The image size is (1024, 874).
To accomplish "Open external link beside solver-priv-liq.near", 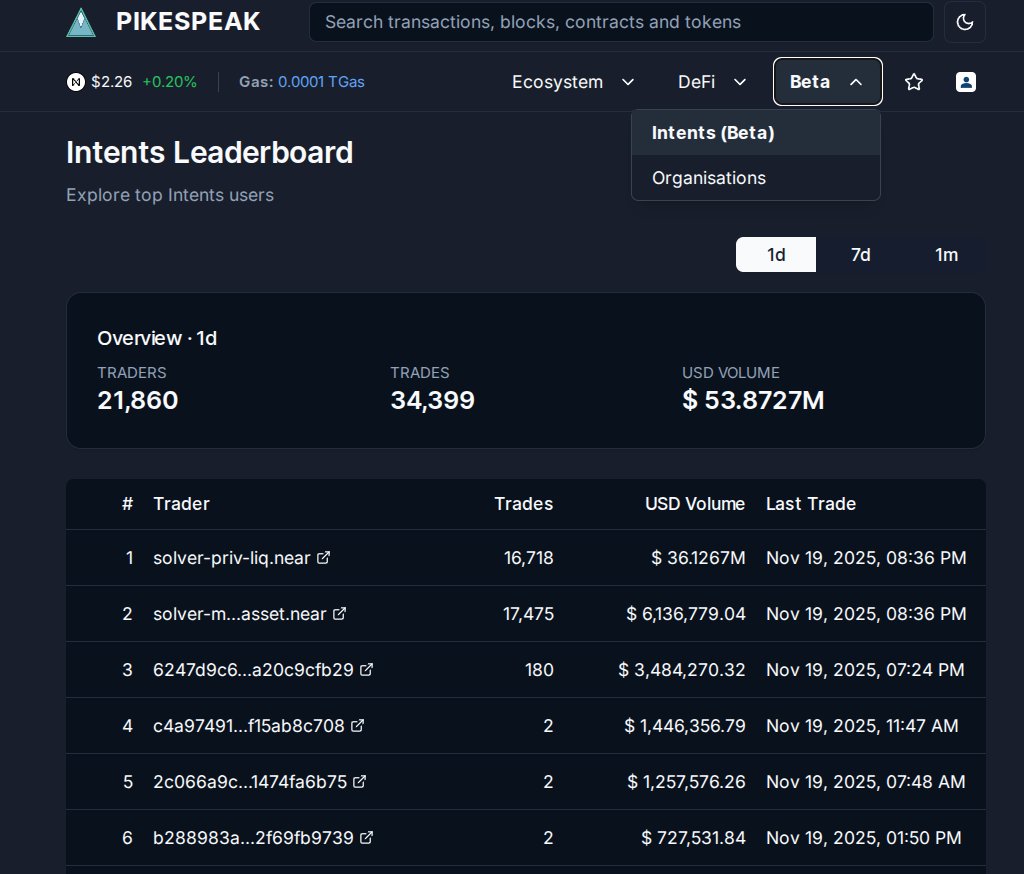I will coord(322,558).
